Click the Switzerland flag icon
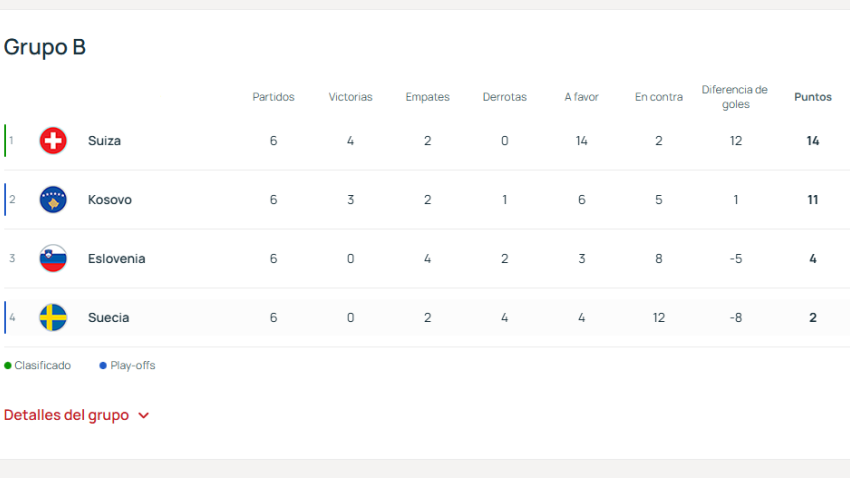850x478 pixels. pyautogui.click(x=53, y=141)
